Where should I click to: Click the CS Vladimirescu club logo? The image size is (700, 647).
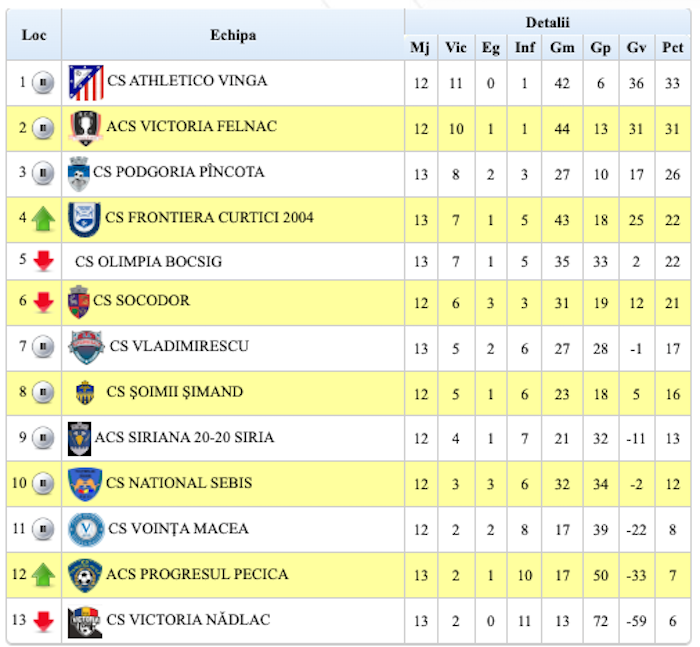coord(86,347)
